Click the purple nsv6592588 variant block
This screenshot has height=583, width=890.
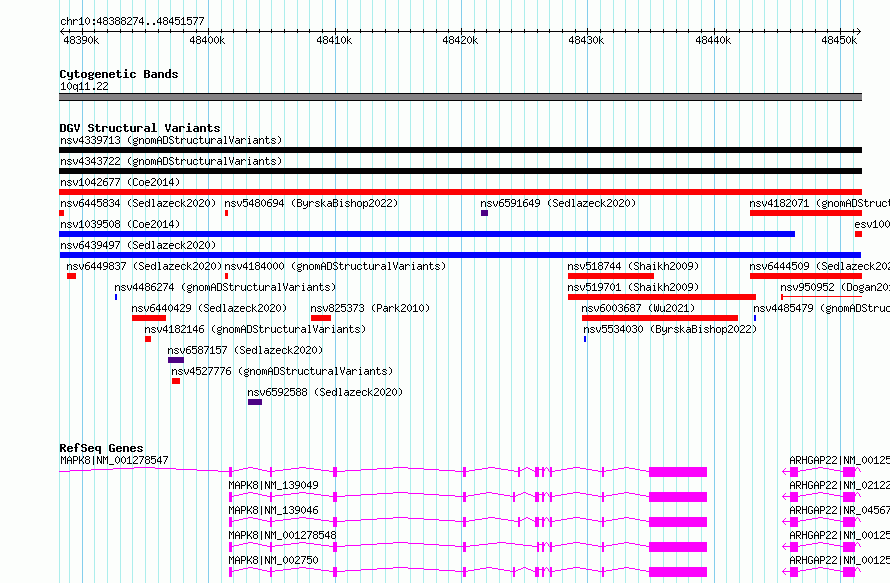click(x=255, y=402)
